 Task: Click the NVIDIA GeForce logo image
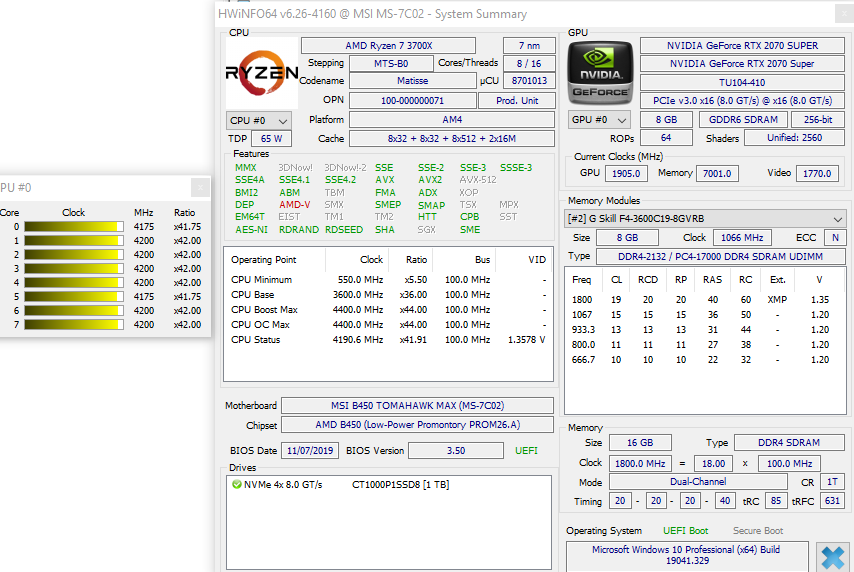click(x=600, y=73)
